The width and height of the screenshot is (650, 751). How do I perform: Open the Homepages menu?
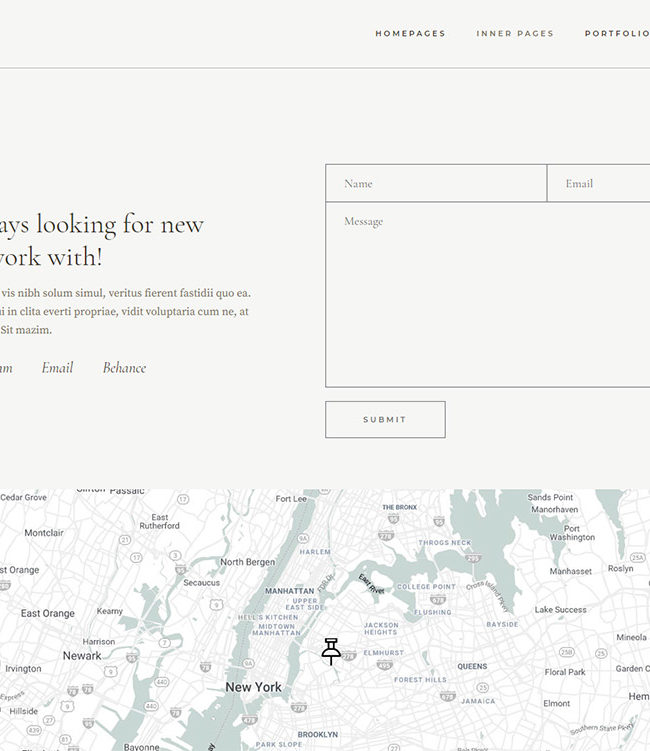click(411, 34)
